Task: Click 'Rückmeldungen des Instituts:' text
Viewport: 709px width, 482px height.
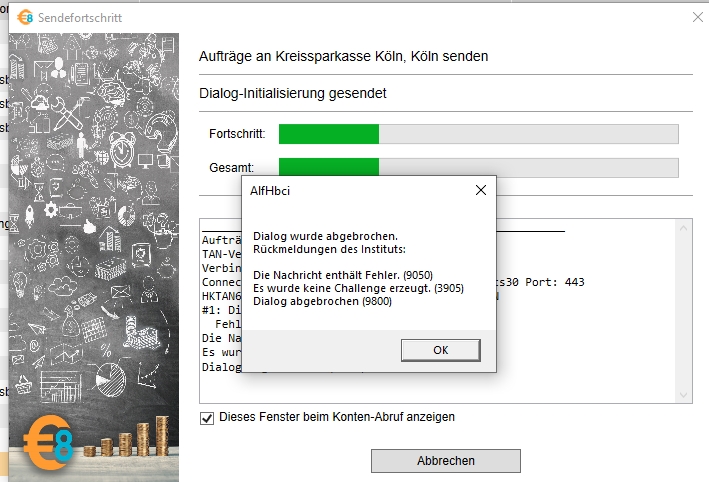Action: [329, 249]
